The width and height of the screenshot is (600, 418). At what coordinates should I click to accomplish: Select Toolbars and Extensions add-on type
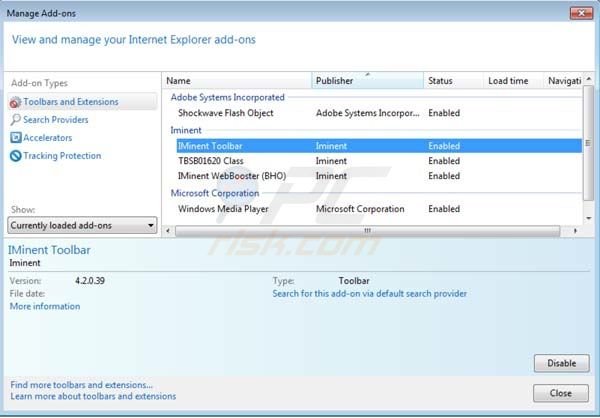click(82, 102)
